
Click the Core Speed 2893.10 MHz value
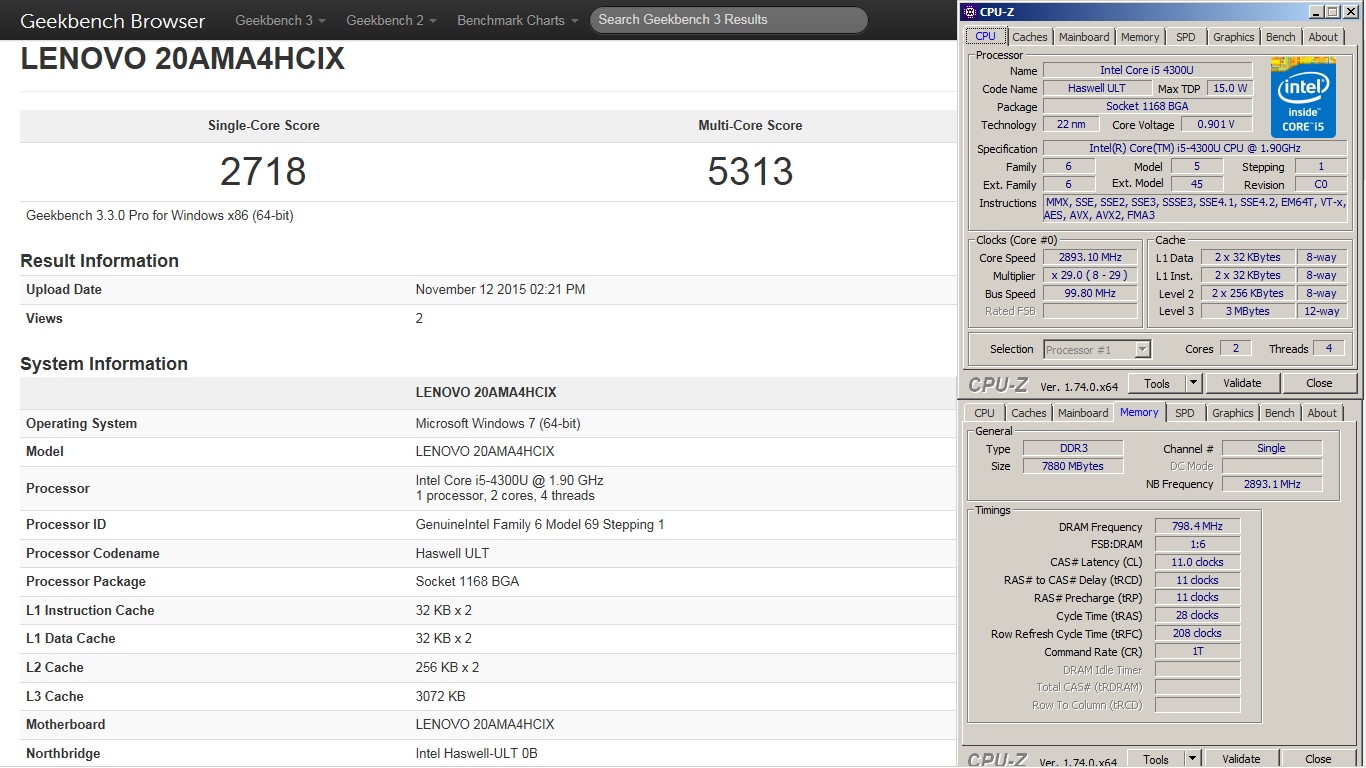click(x=1090, y=257)
